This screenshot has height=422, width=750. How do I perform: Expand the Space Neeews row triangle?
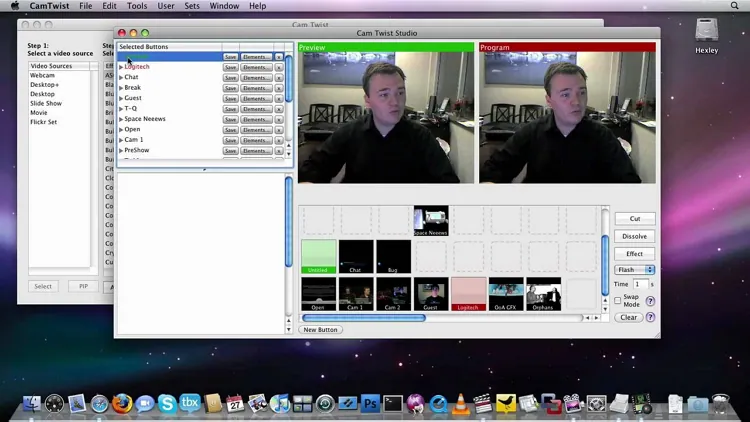point(121,119)
